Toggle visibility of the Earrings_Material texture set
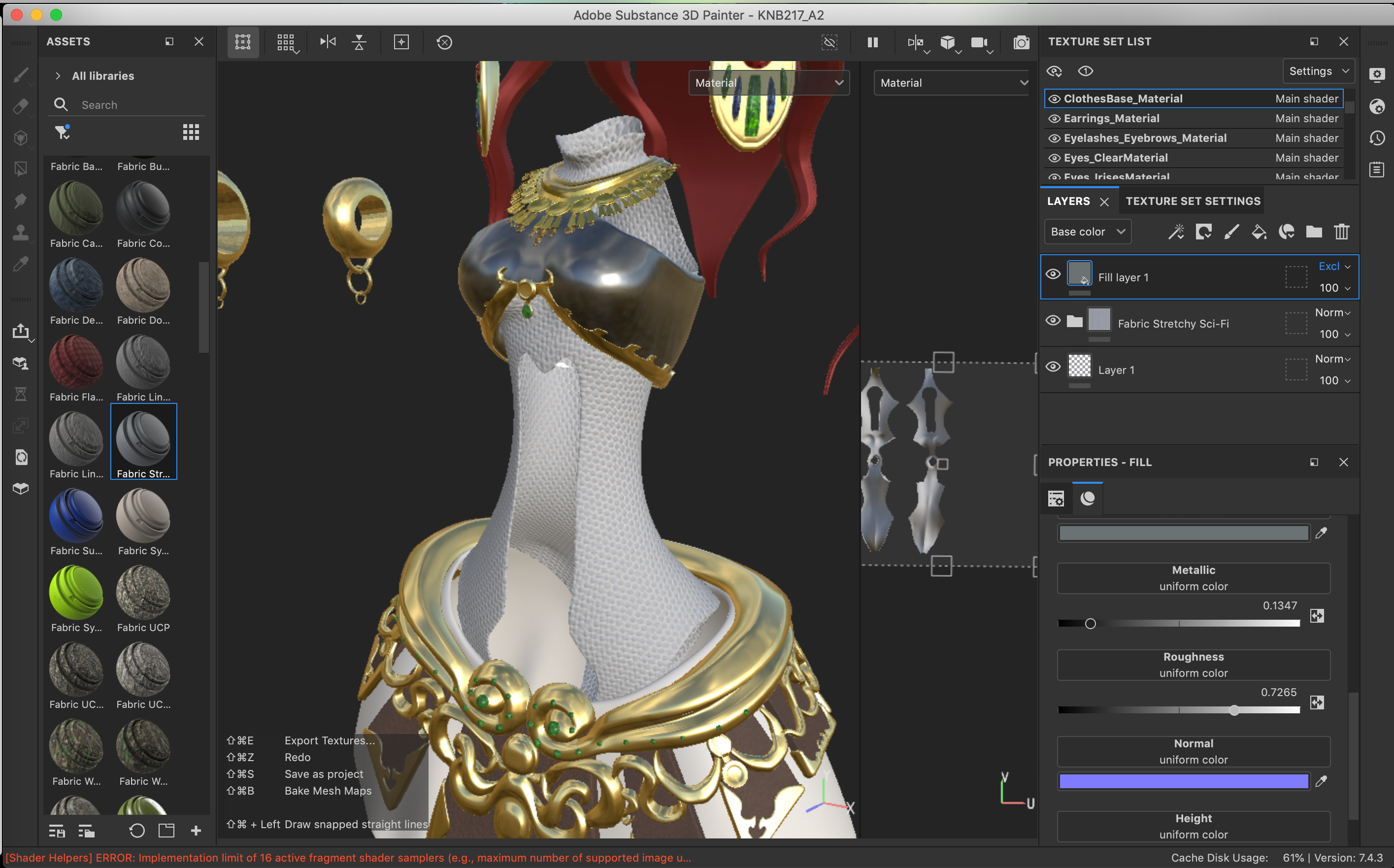 1054,119
